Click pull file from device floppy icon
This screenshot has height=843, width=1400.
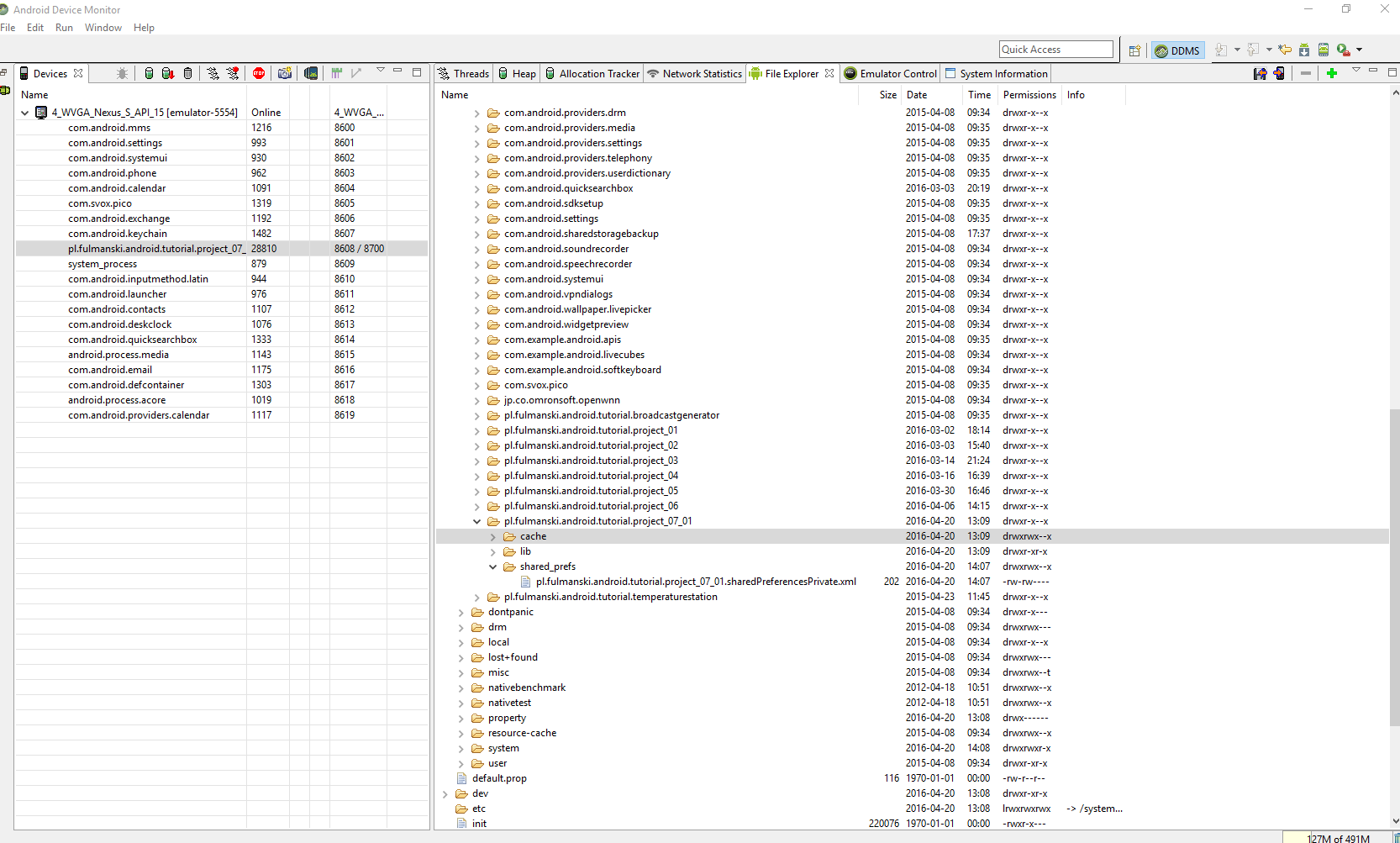click(x=1260, y=73)
